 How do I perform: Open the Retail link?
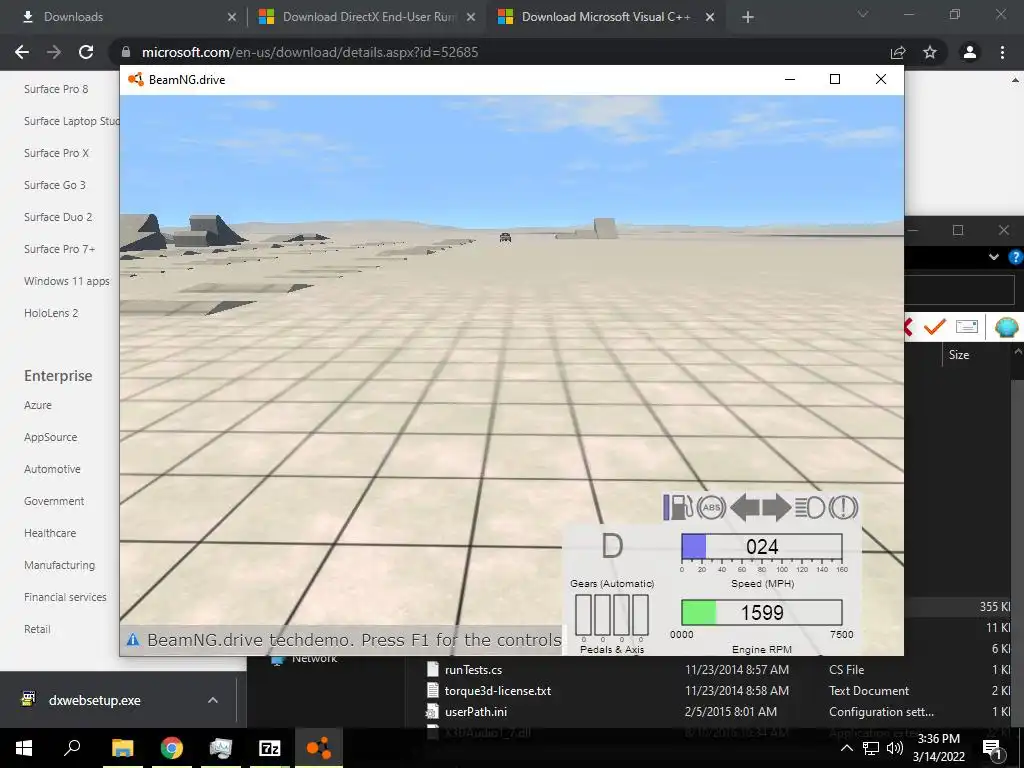coord(37,629)
